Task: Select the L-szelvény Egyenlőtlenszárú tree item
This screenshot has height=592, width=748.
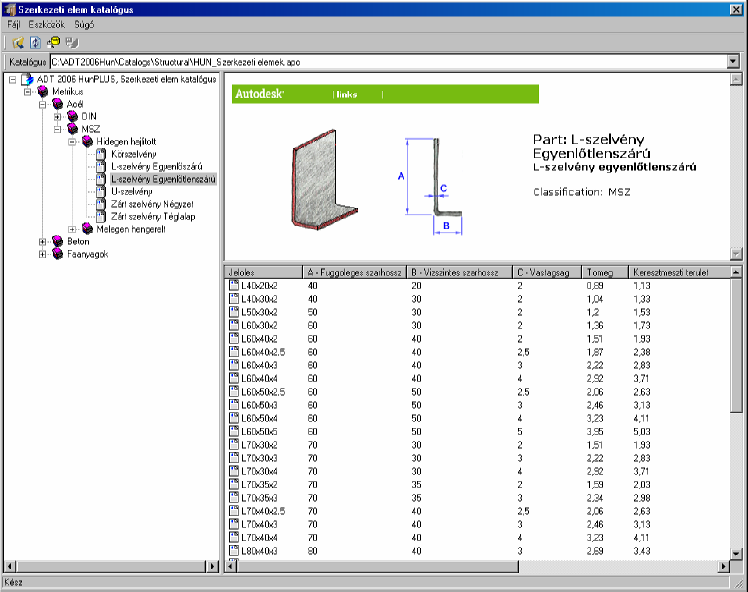Action: pos(163,179)
